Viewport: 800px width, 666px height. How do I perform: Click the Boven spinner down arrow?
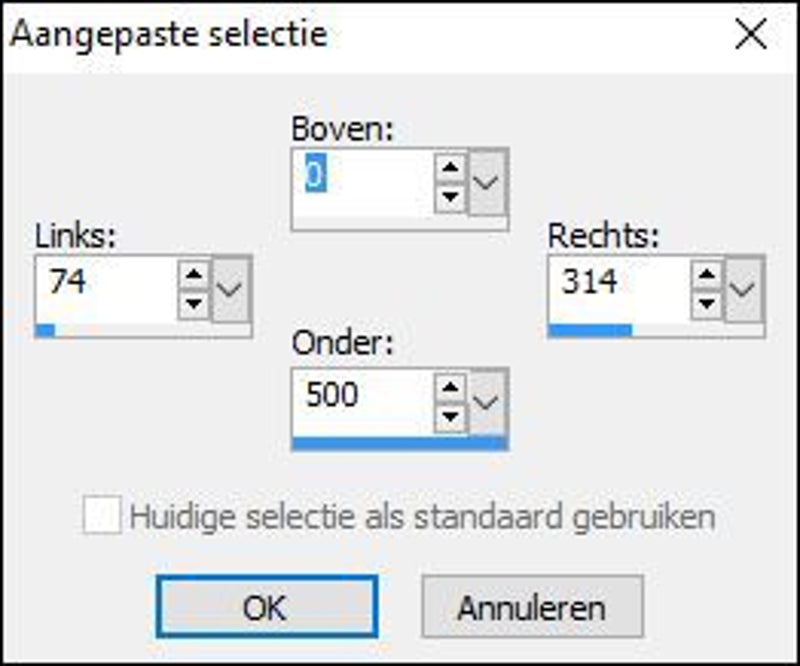click(451, 194)
